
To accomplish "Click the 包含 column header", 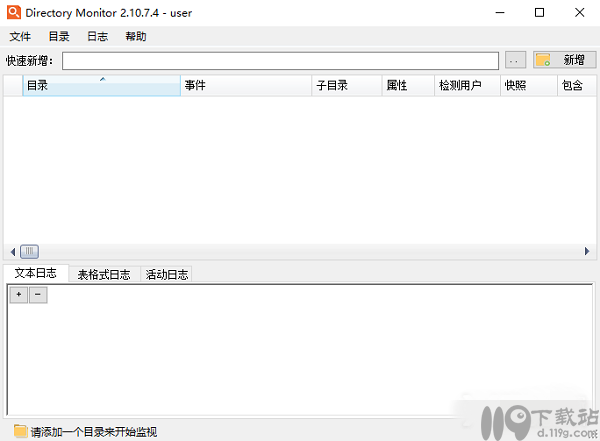I will tap(577, 85).
